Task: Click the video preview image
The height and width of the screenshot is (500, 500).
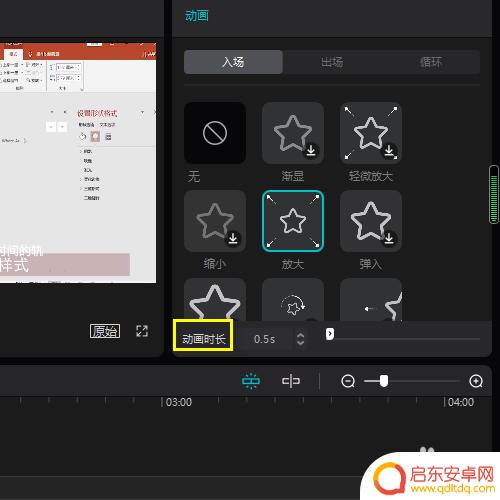Action: pyautogui.click(x=78, y=163)
